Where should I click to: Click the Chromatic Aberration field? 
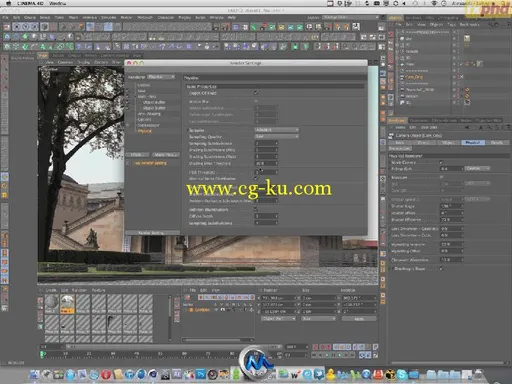452,260
